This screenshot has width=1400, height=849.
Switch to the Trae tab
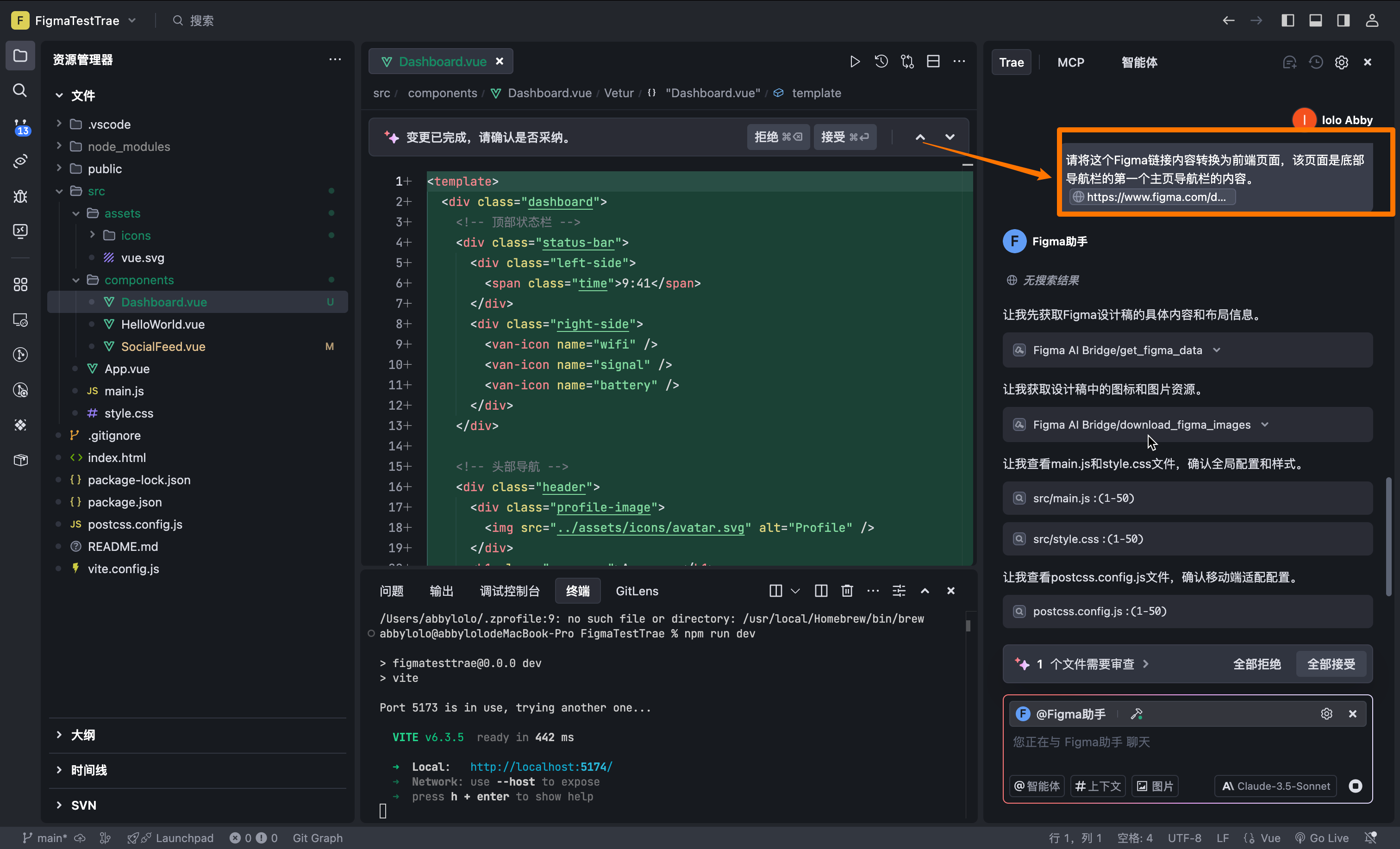click(x=1012, y=62)
